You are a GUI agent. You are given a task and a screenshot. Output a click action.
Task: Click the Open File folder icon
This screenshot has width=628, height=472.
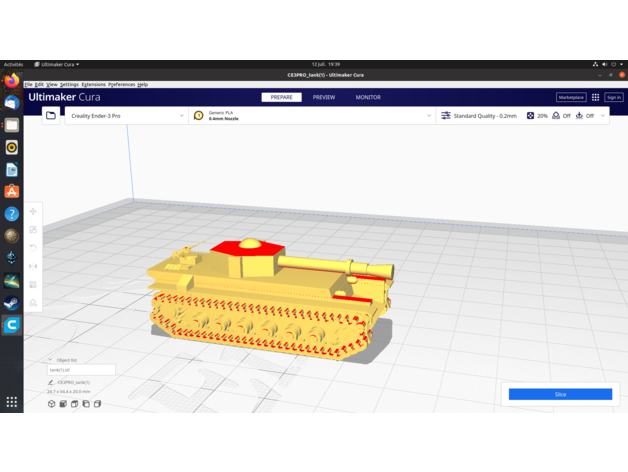tap(51, 116)
